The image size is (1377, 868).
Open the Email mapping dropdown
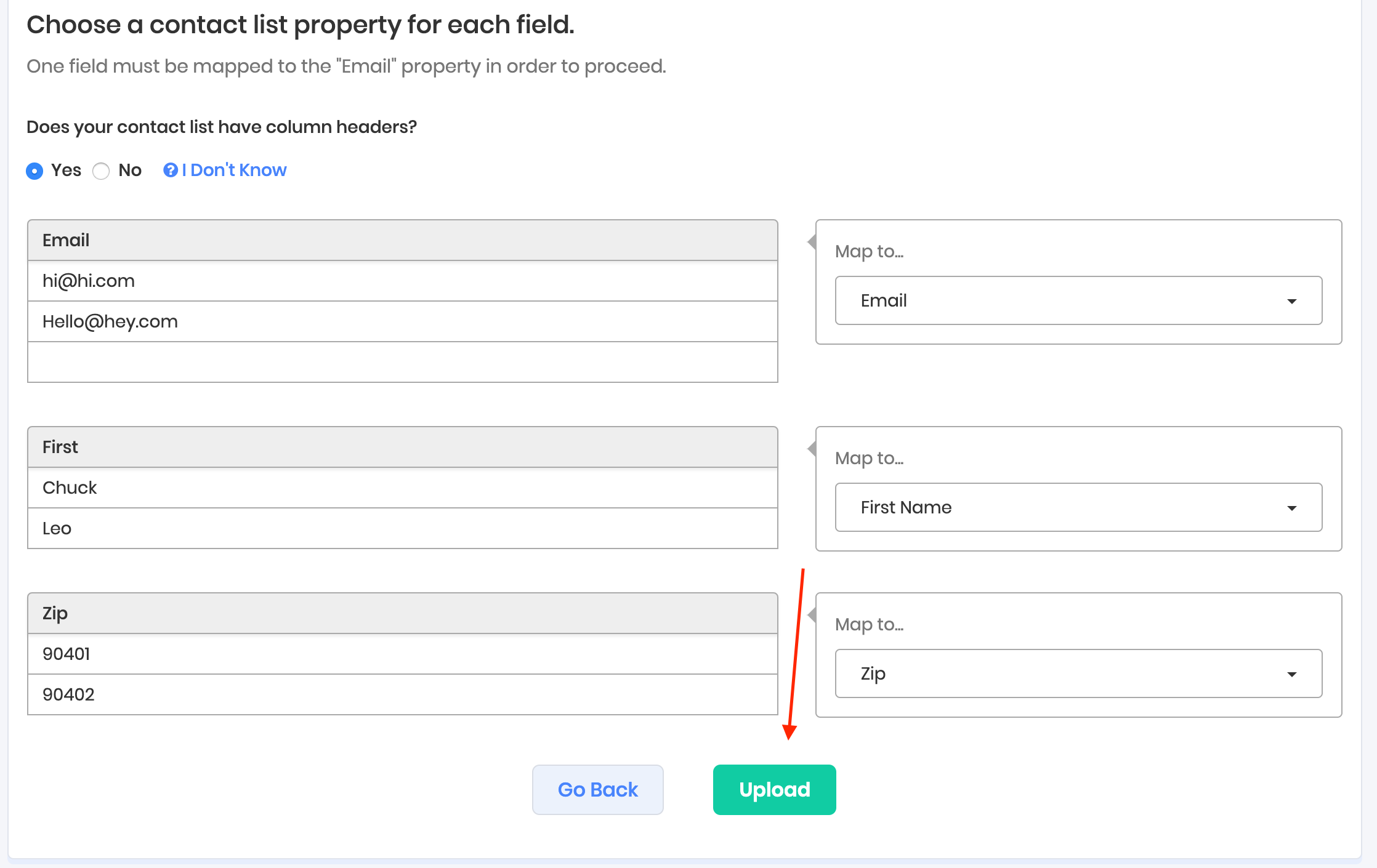pos(1078,300)
